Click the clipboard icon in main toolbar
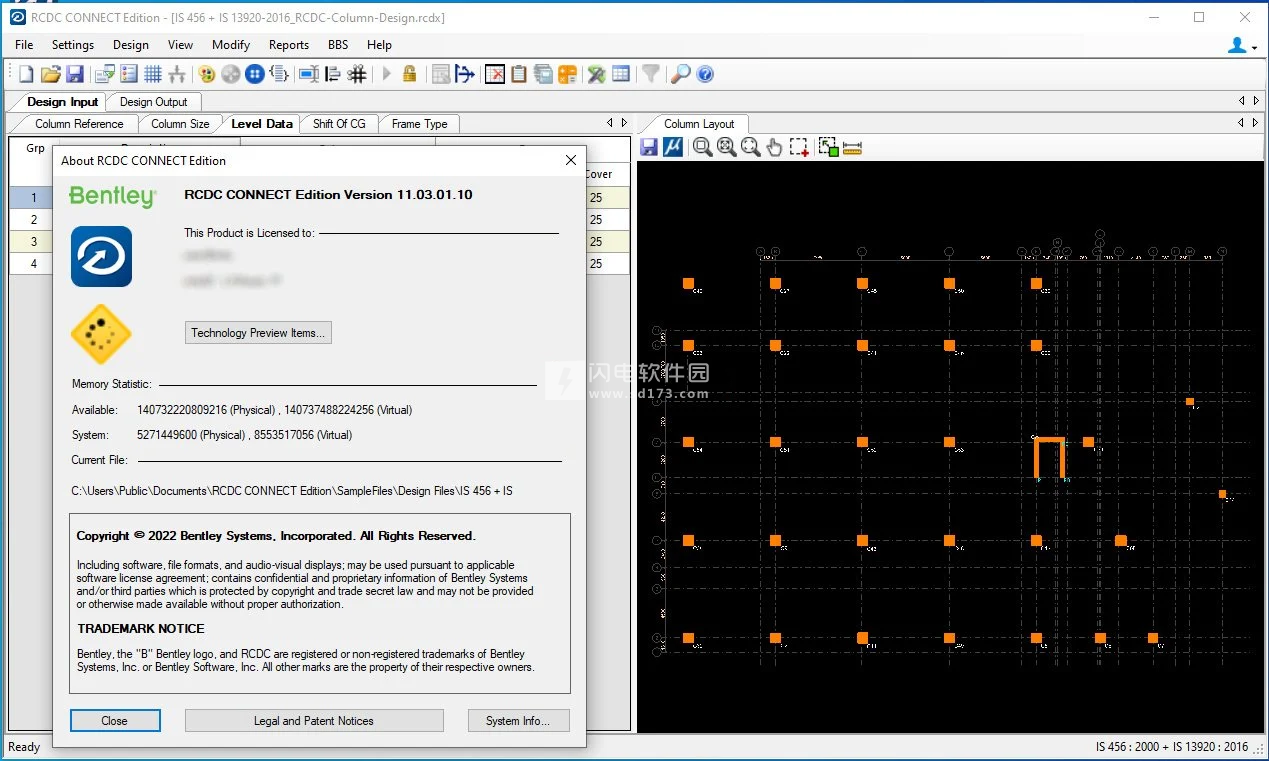 [519, 74]
